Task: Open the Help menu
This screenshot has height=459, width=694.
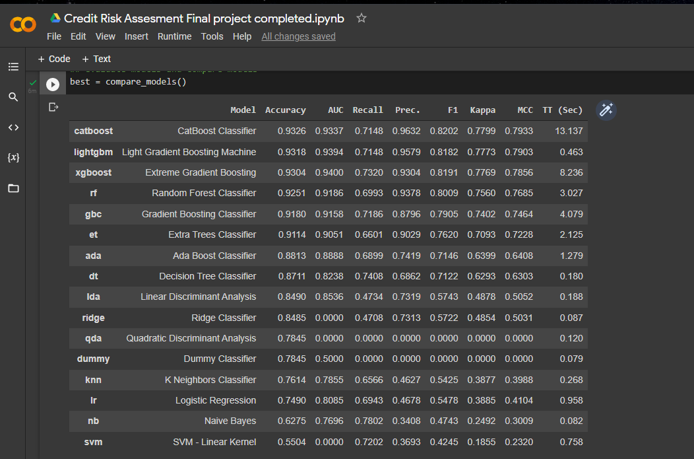Action: [242, 37]
